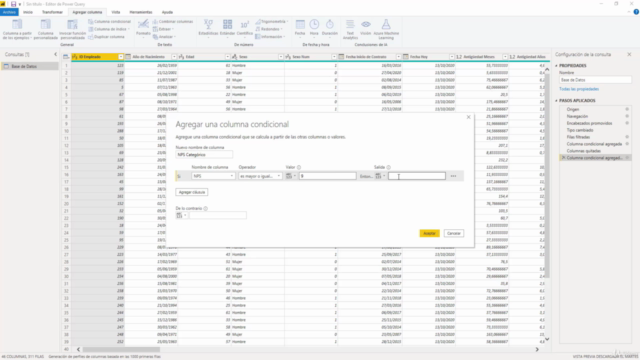The width and height of the screenshot is (640, 360).
Task: Collapse the PASOS APLICADOS section
Action: pos(556,101)
